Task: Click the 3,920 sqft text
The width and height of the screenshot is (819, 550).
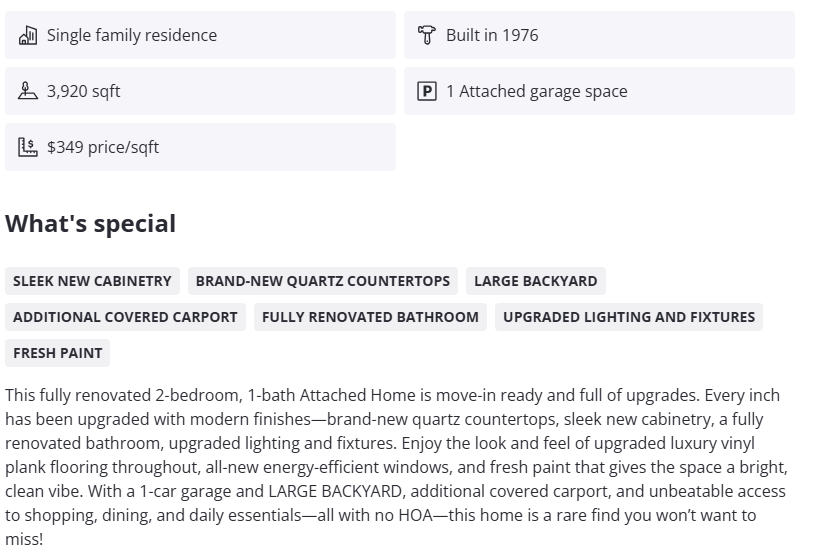Action: click(84, 91)
